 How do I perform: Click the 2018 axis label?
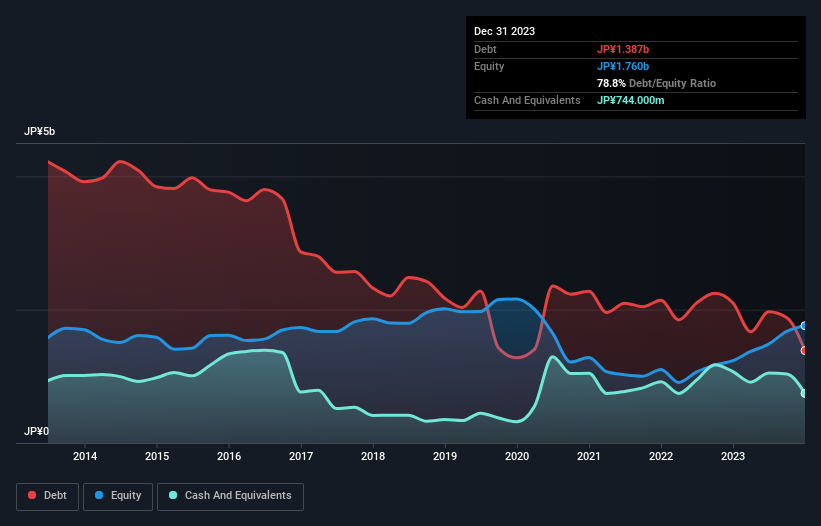(373, 456)
